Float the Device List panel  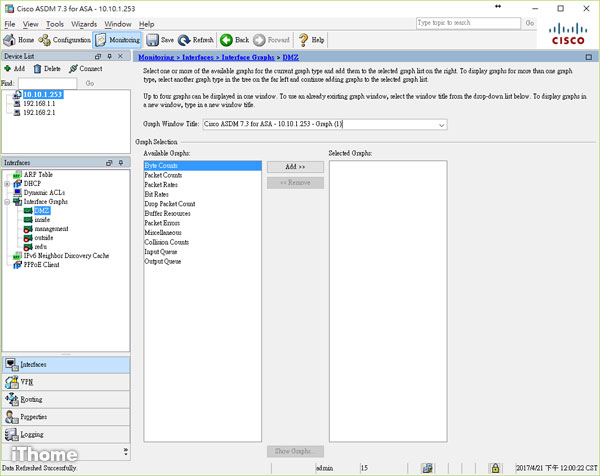pyautogui.click(x=98, y=56)
